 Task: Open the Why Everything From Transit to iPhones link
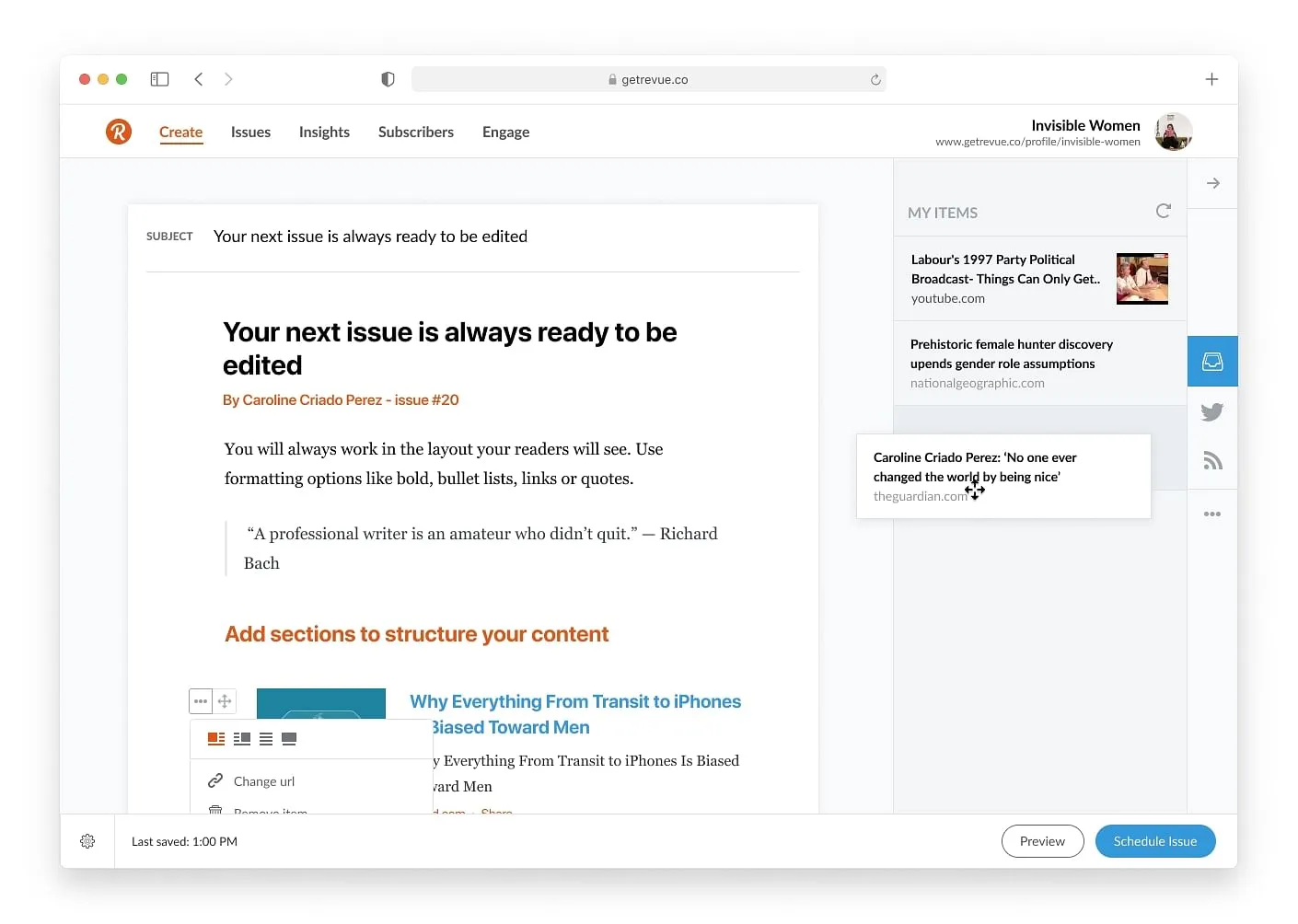[575, 714]
